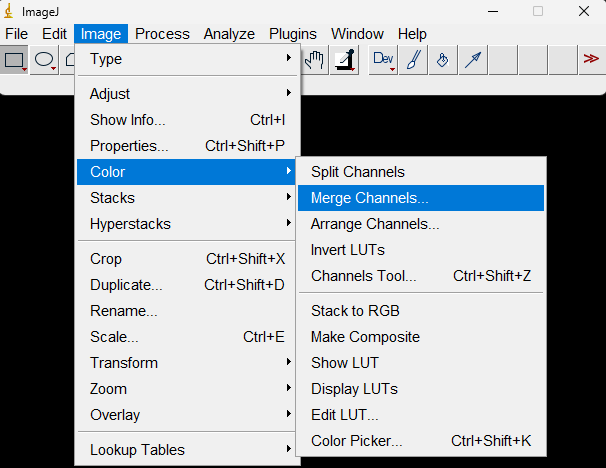Image resolution: width=606 pixels, height=468 pixels.
Task: Select the Rectangle selection tool
Action: click(x=14, y=60)
